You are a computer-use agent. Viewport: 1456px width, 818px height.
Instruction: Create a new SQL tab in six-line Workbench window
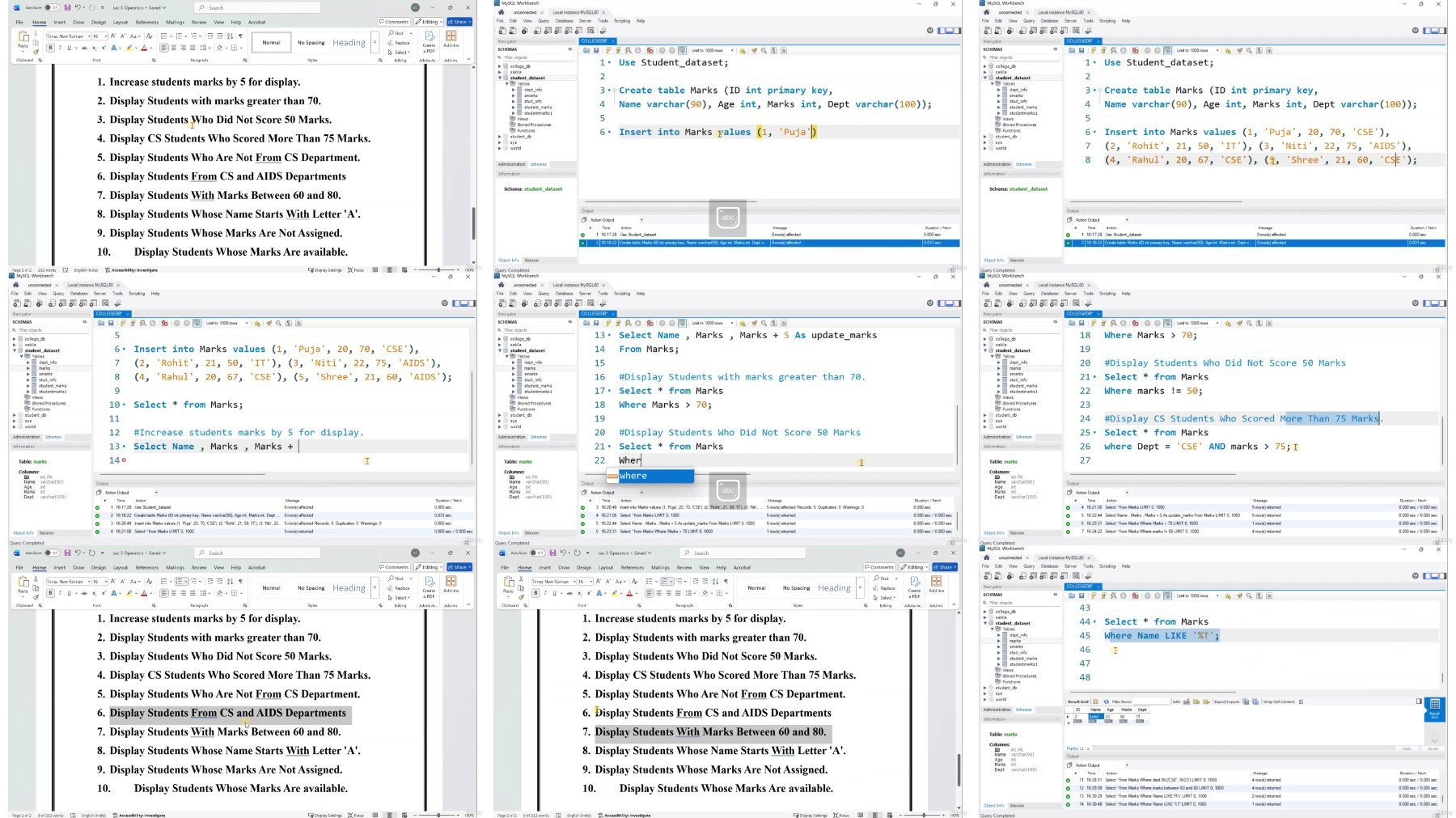pos(503,31)
